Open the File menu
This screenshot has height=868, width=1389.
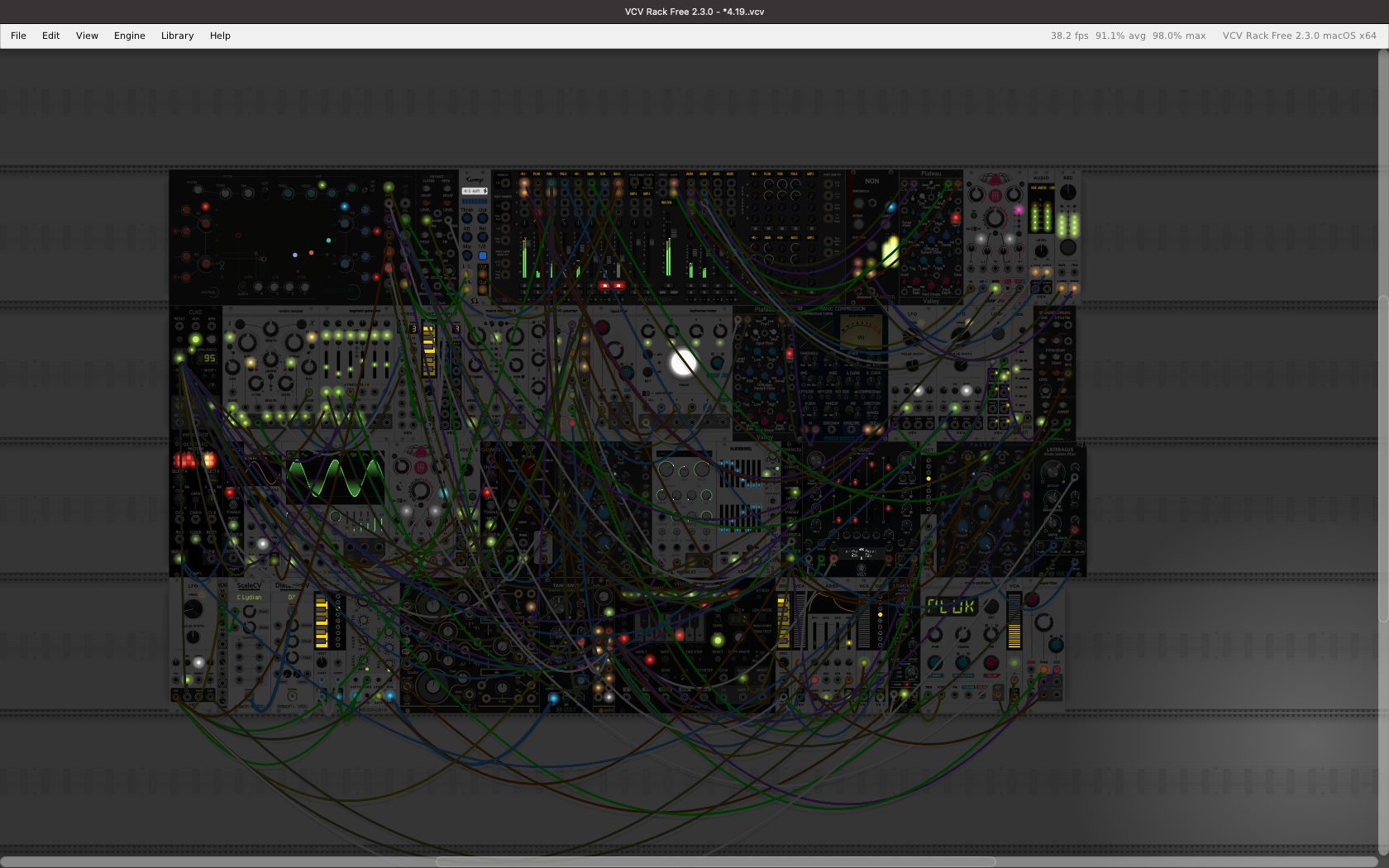pyautogui.click(x=18, y=36)
